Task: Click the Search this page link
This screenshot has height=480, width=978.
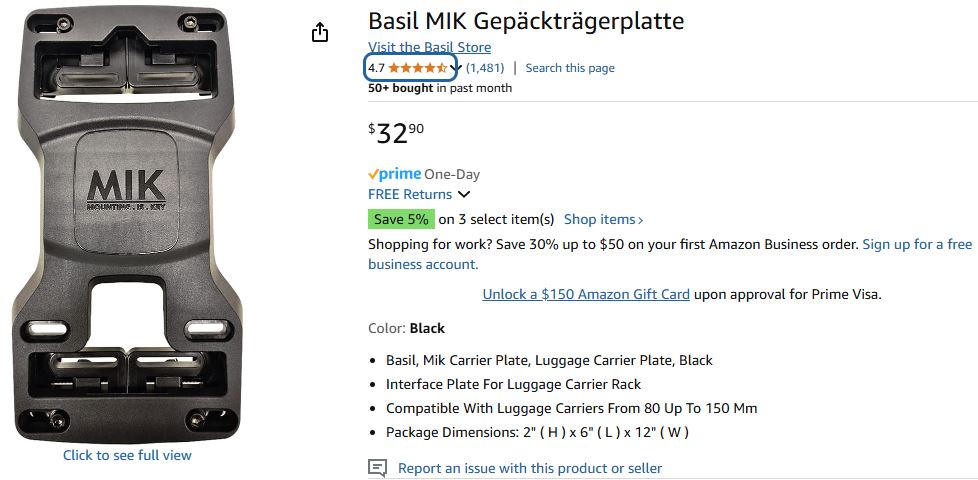Action: (x=570, y=68)
